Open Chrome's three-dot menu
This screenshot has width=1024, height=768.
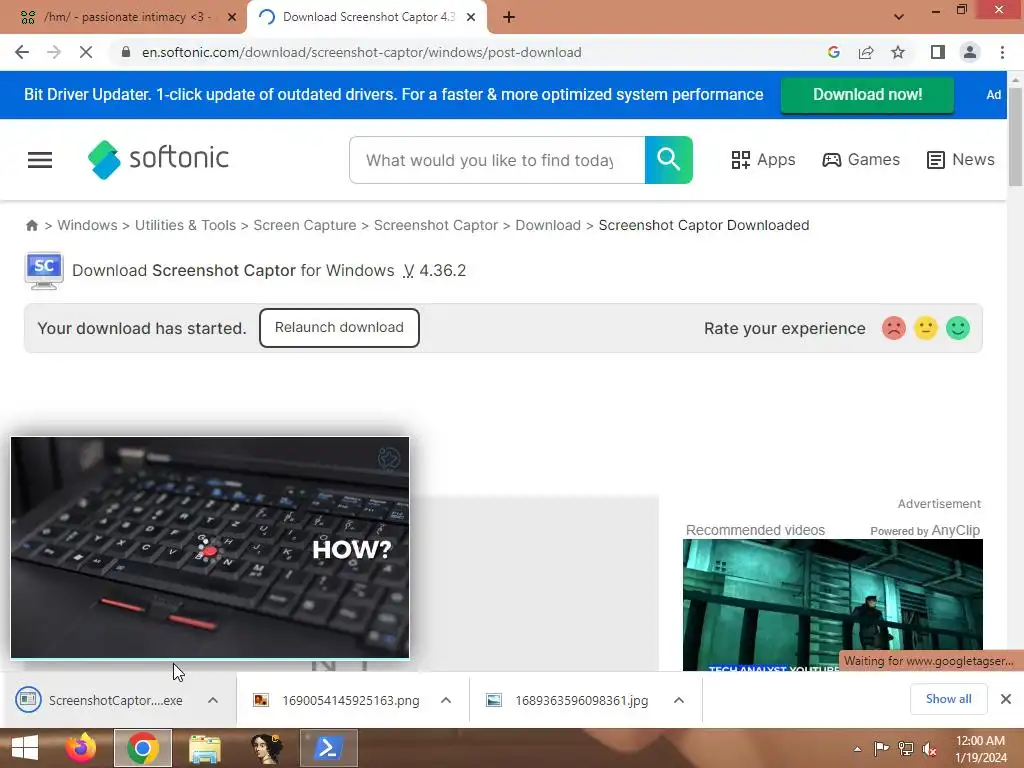click(x=1002, y=52)
